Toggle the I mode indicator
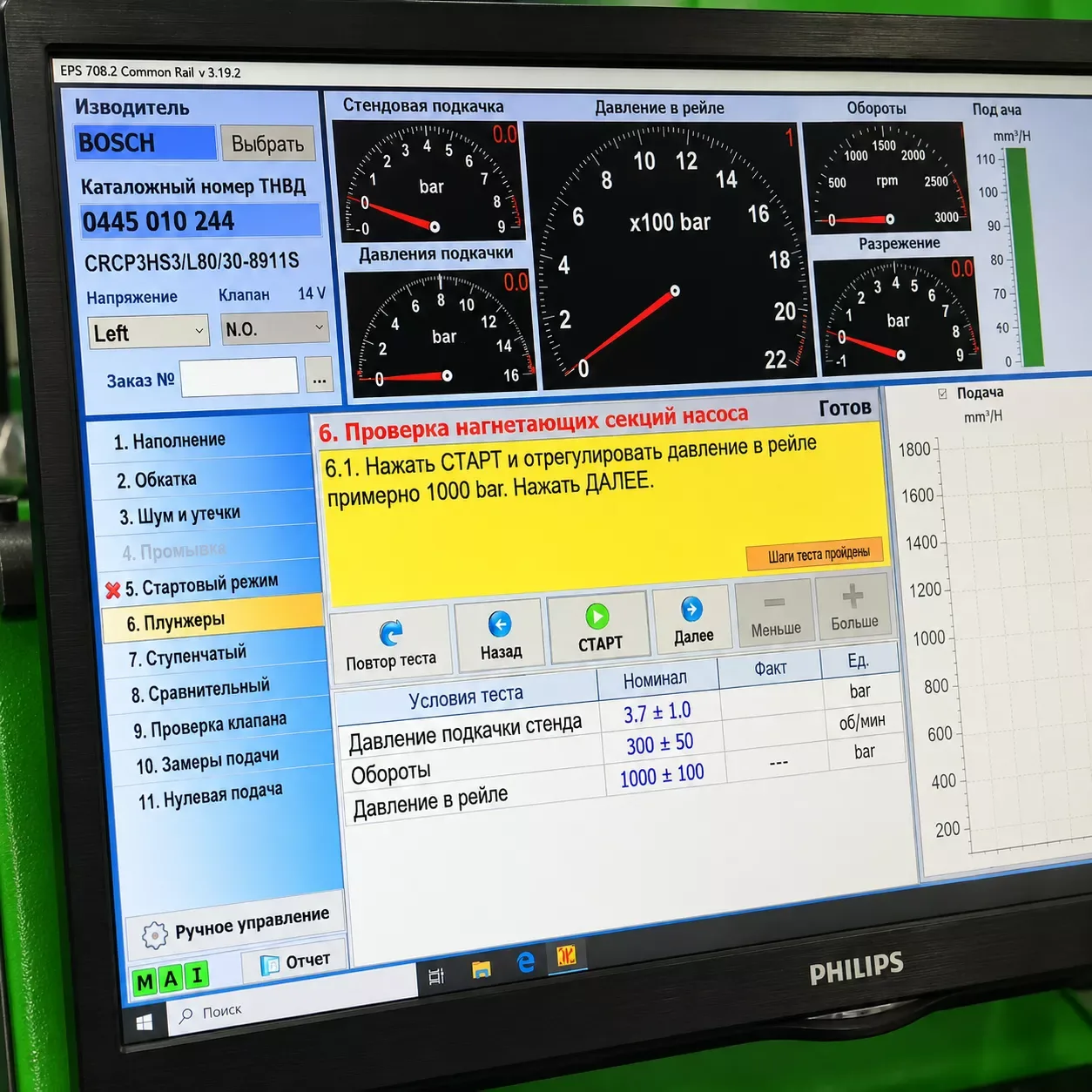Image resolution: width=1092 pixels, height=1092 pixels. [198, 975]
